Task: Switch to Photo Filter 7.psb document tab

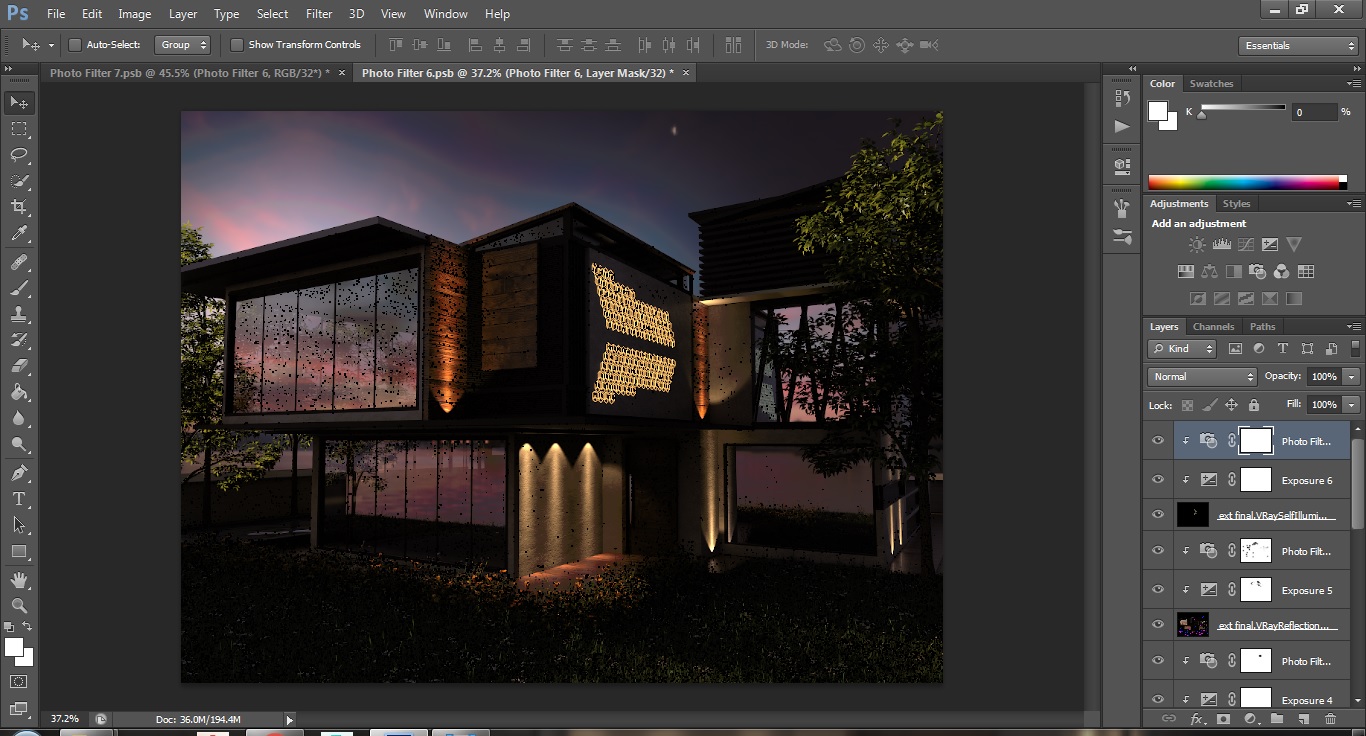Action: coord(189,73)
